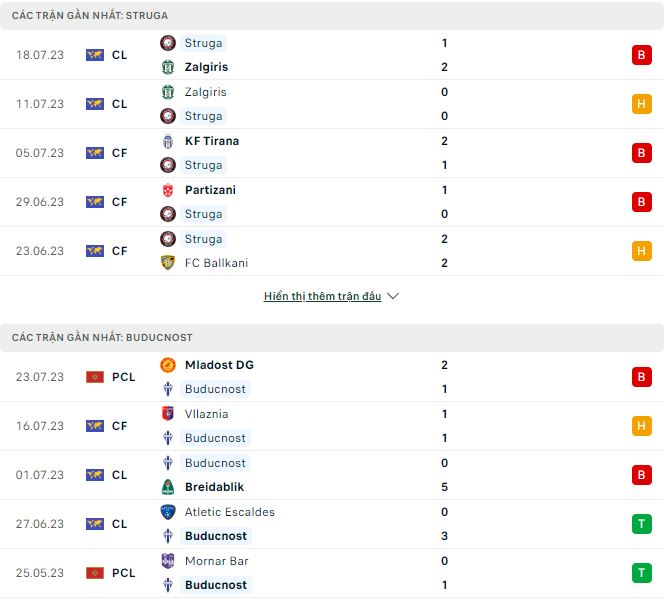Click PCL league flag on 23.07.23
Screen dimensions: 666x601
point(95,377)
